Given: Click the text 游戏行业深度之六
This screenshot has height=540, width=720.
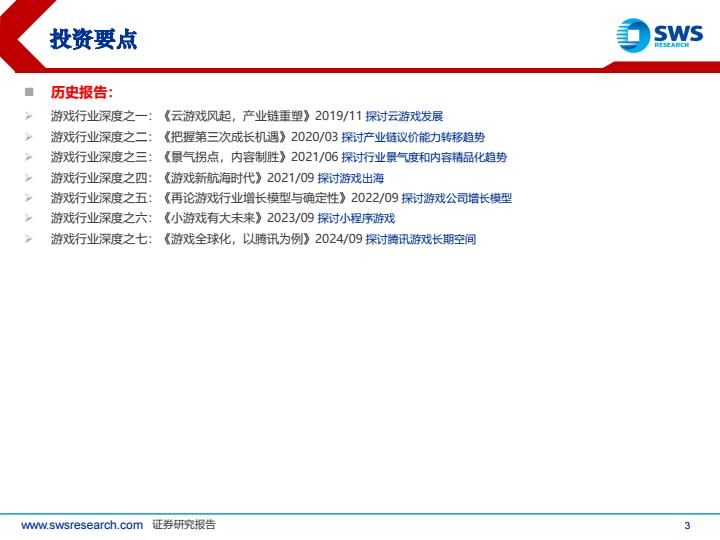Looking at the screenshot, I should (98, 218).
